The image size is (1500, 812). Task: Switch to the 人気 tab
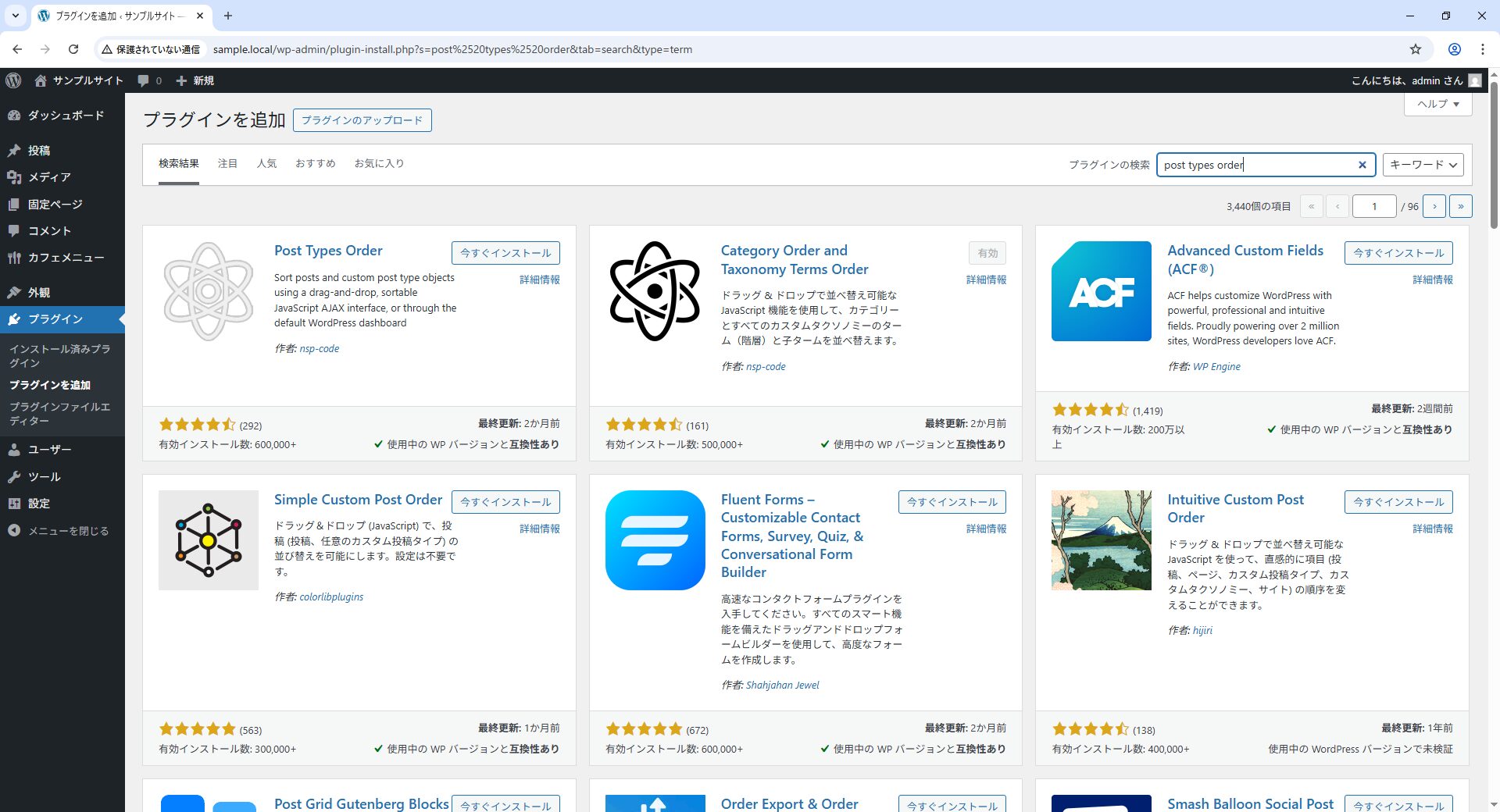266,164
